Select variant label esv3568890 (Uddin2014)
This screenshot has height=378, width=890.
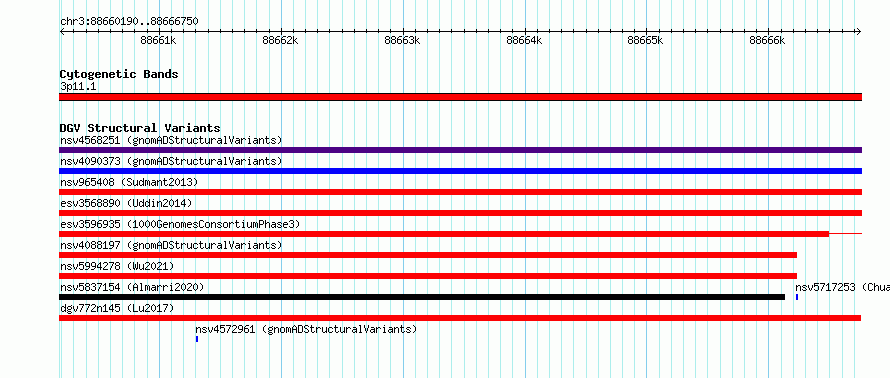click(x=126, y=203)
